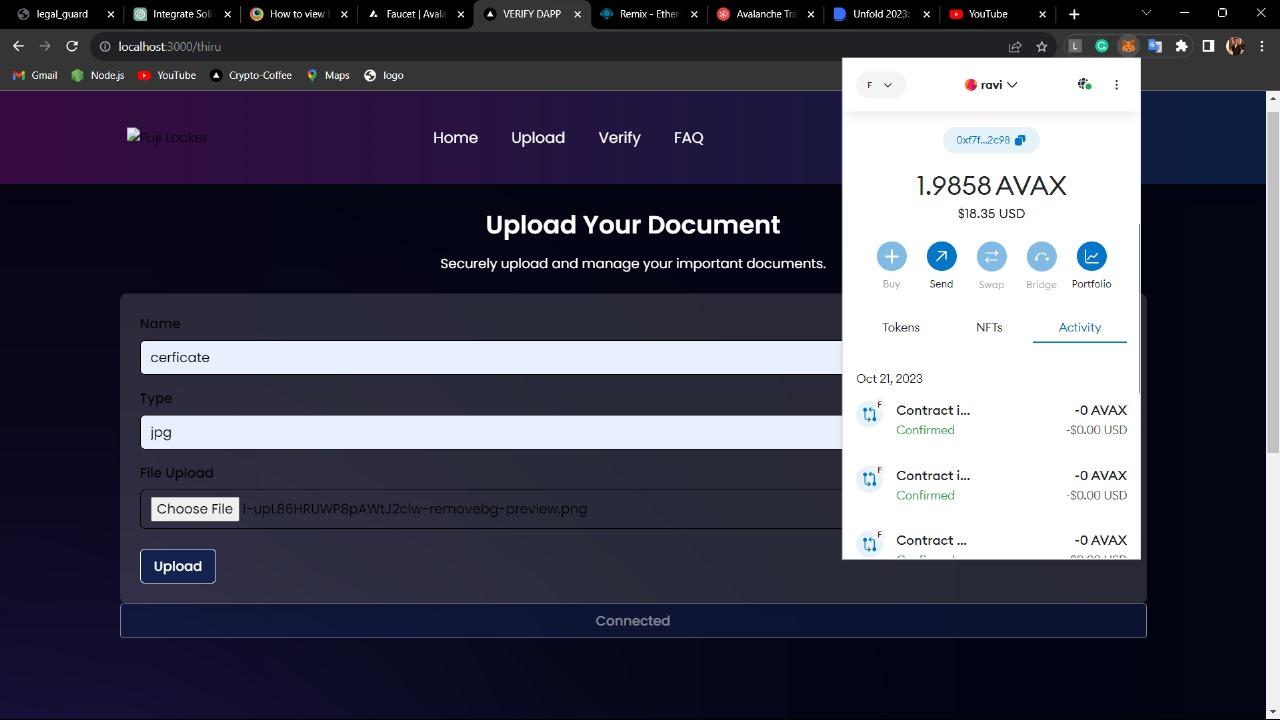Switch to MetaMask NFTs tab
This screenshot has height=720, width=1280.
point(989,327)
